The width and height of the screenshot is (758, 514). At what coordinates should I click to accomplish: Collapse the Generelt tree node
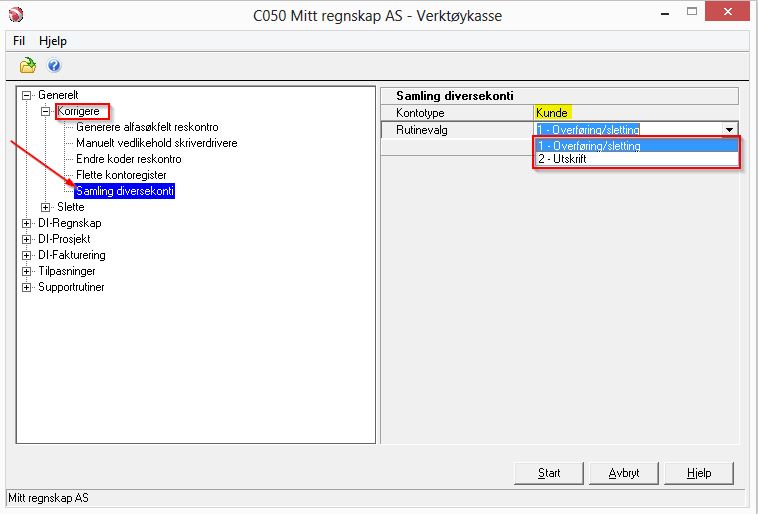(27, 95)
